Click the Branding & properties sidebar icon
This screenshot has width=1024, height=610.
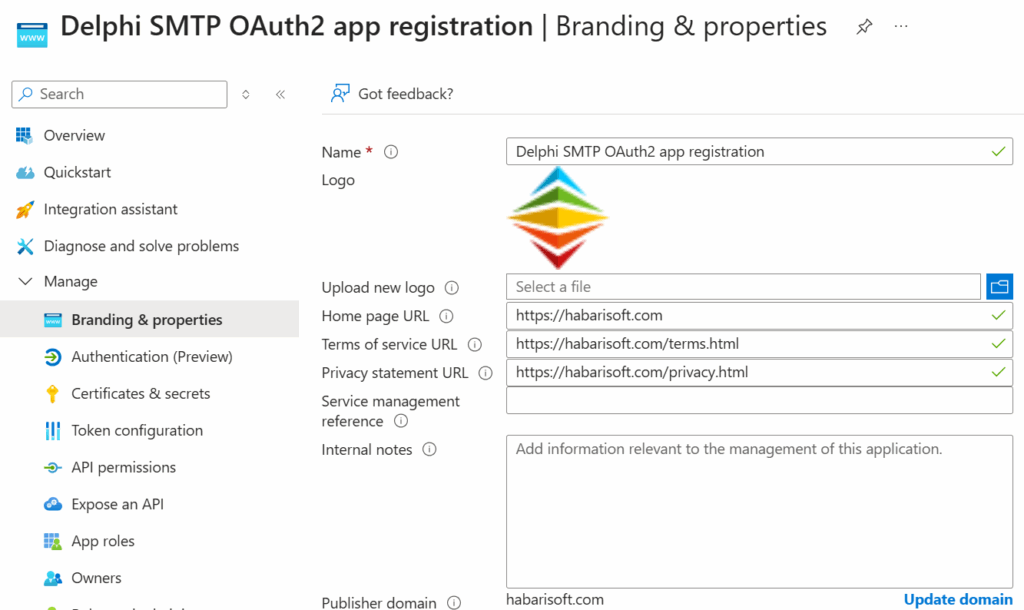click(x=53, y=320)
